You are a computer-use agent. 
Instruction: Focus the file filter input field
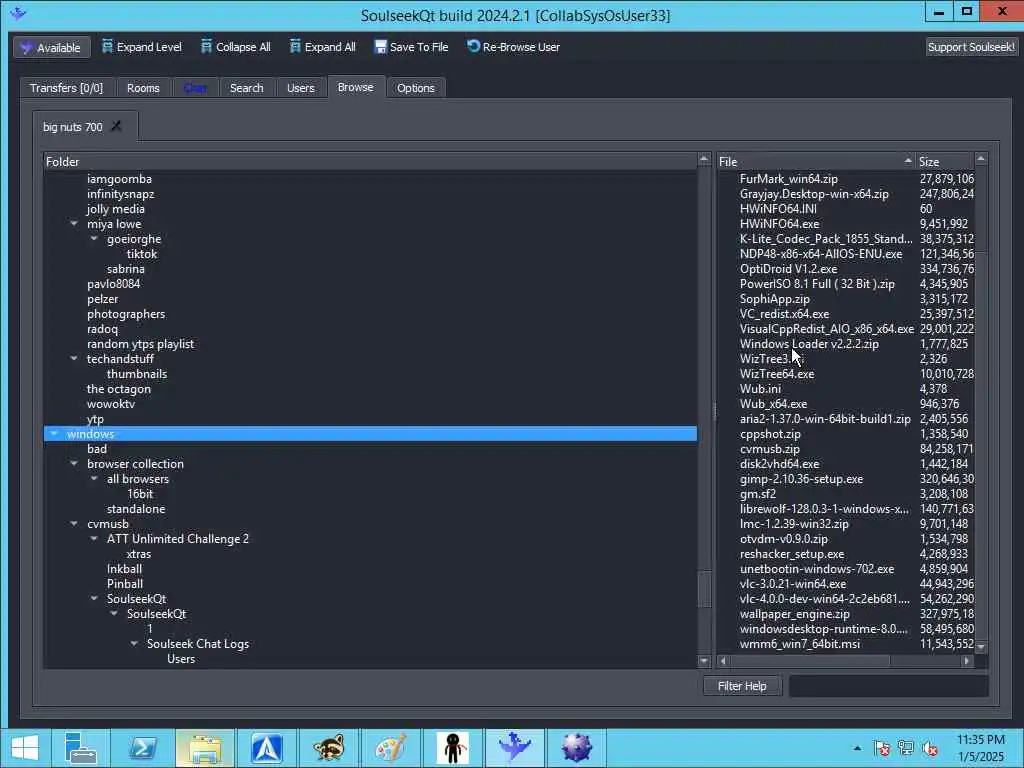click(x=888, y=686)
